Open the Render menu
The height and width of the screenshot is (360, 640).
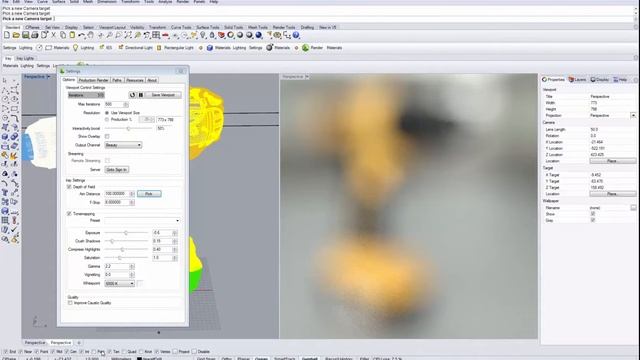coord(182,2)
